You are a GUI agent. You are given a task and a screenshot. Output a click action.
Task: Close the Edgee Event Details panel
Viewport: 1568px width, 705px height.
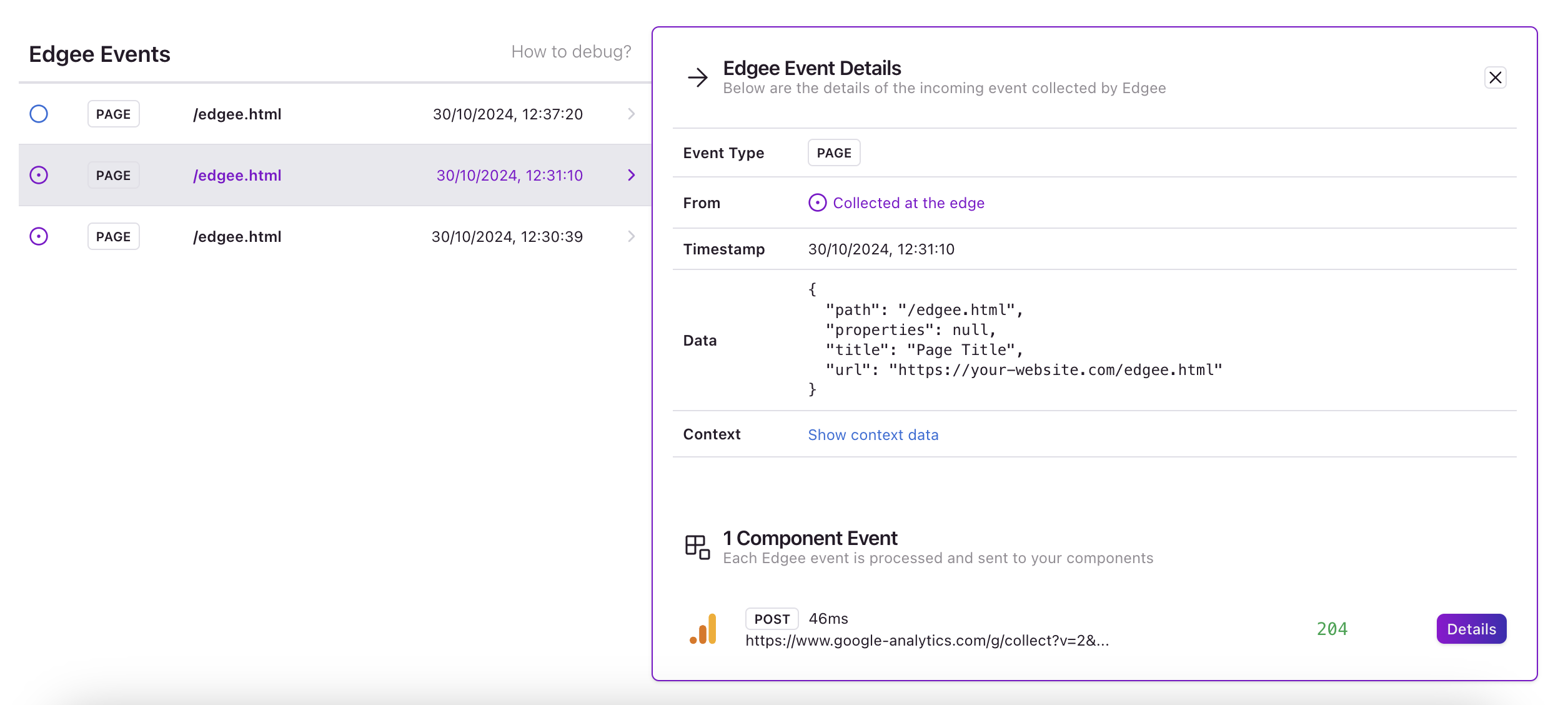1495,77
